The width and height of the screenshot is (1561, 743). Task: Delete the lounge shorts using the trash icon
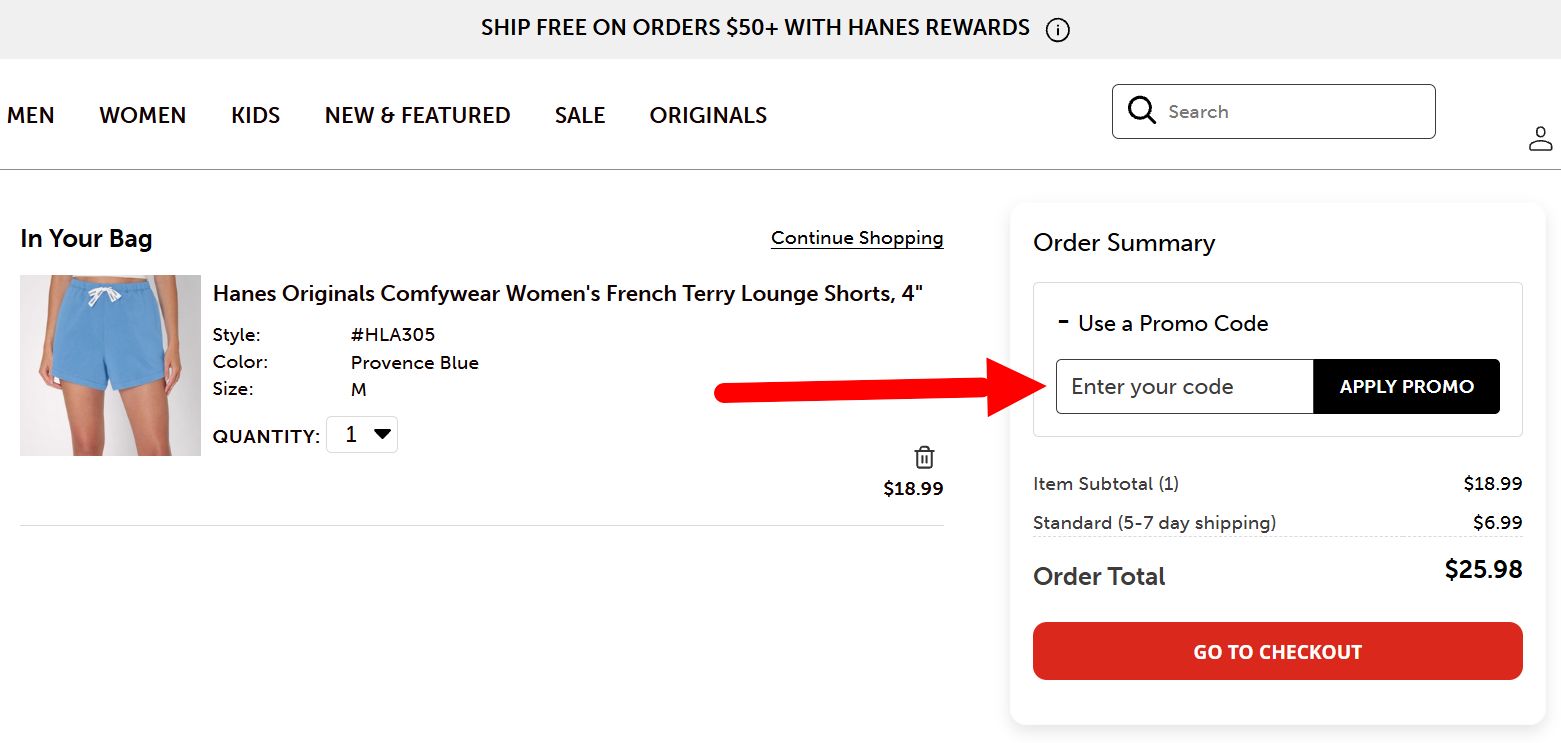pos(924,456)
